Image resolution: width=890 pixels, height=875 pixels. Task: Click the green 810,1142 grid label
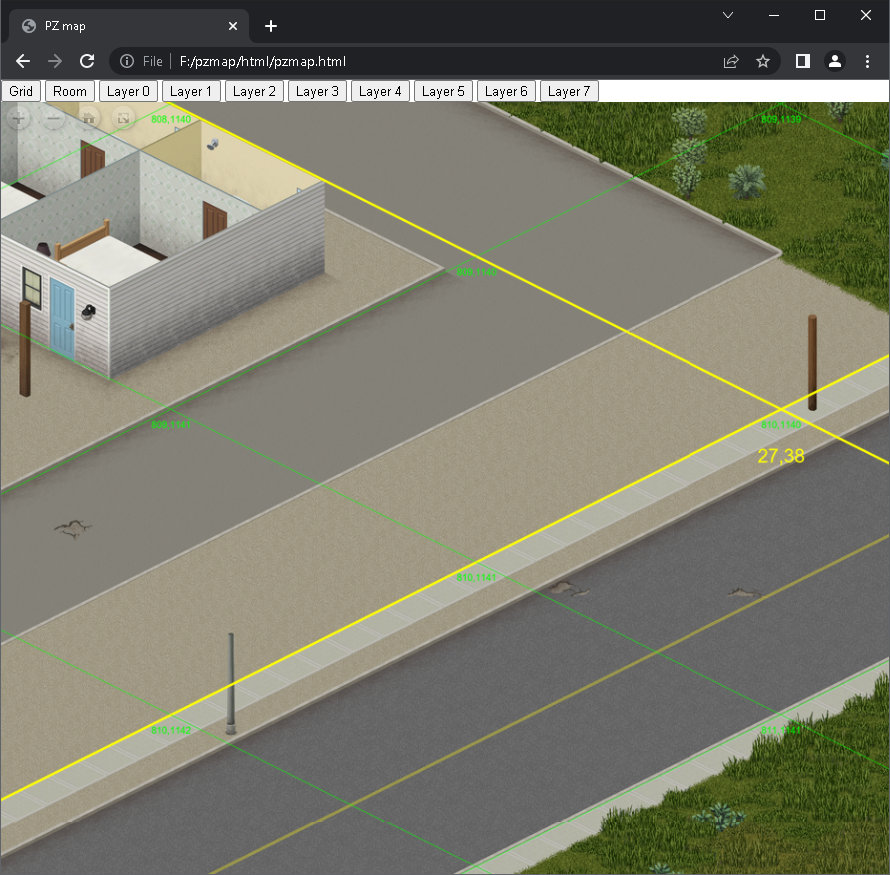click(x=171, y=730)
